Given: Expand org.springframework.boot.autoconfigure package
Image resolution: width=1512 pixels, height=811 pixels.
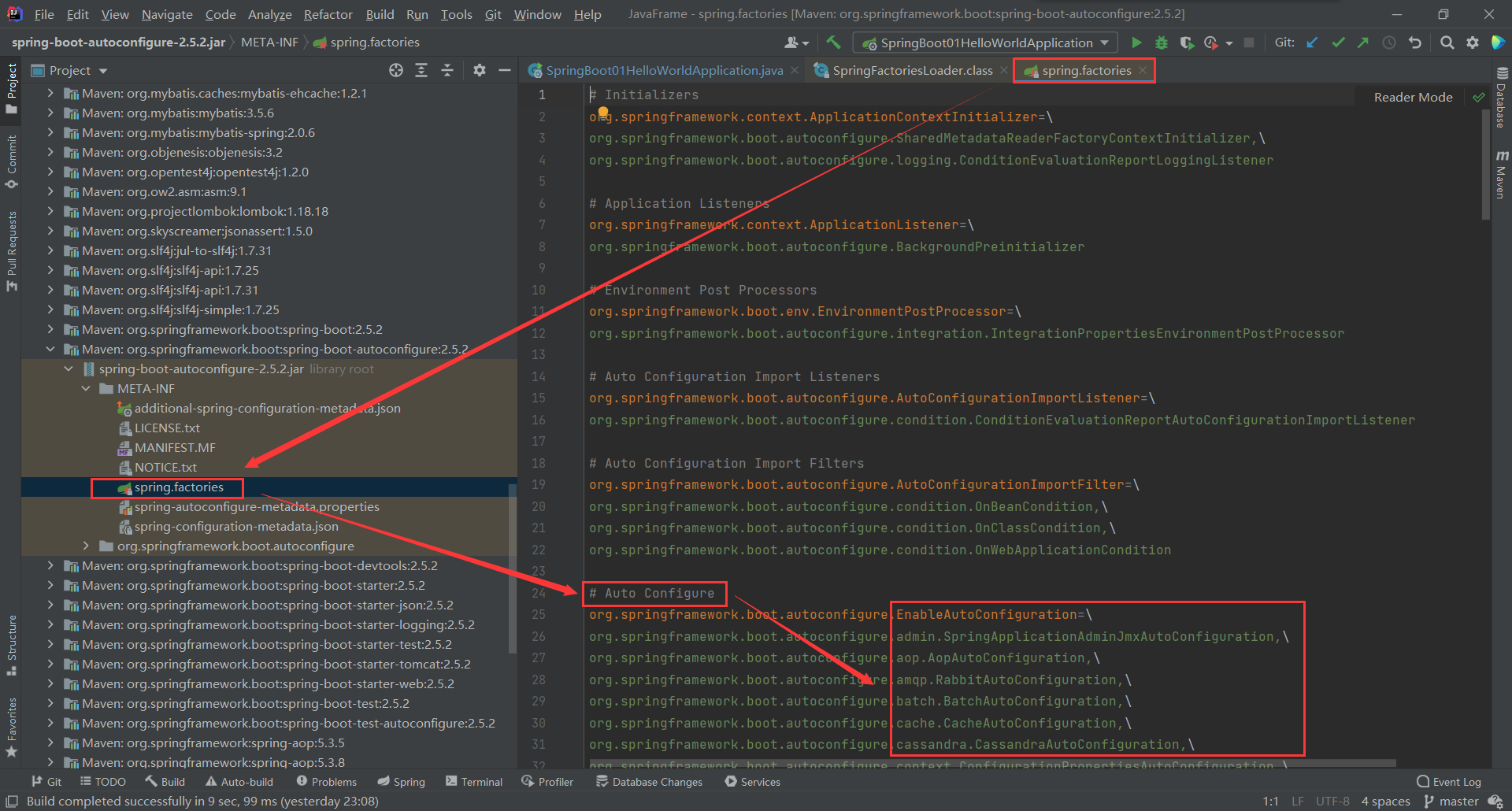Looking at the screenshot, I should (86, 546).
